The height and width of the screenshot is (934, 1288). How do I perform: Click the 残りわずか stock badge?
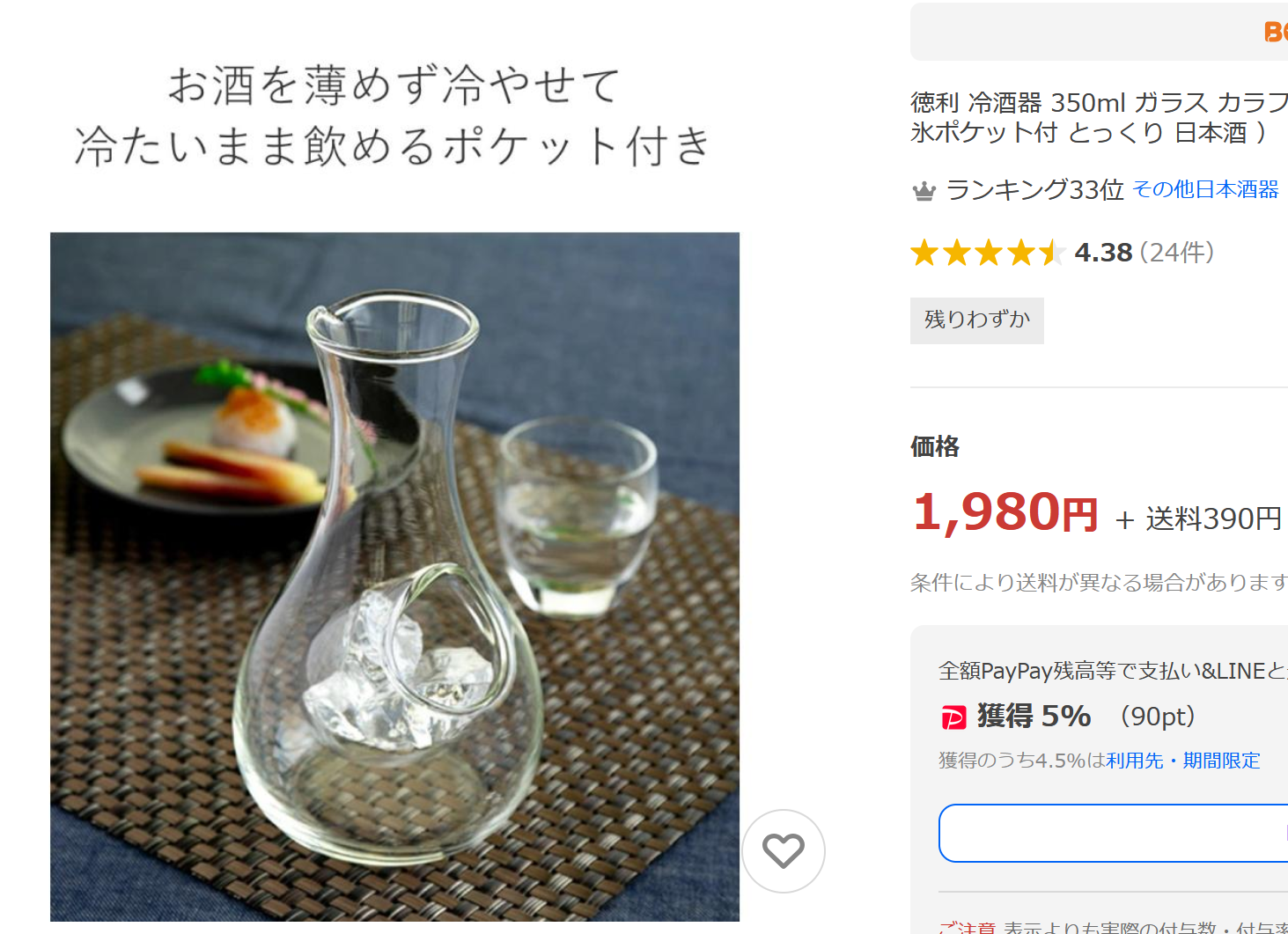(x=976, y=320)
